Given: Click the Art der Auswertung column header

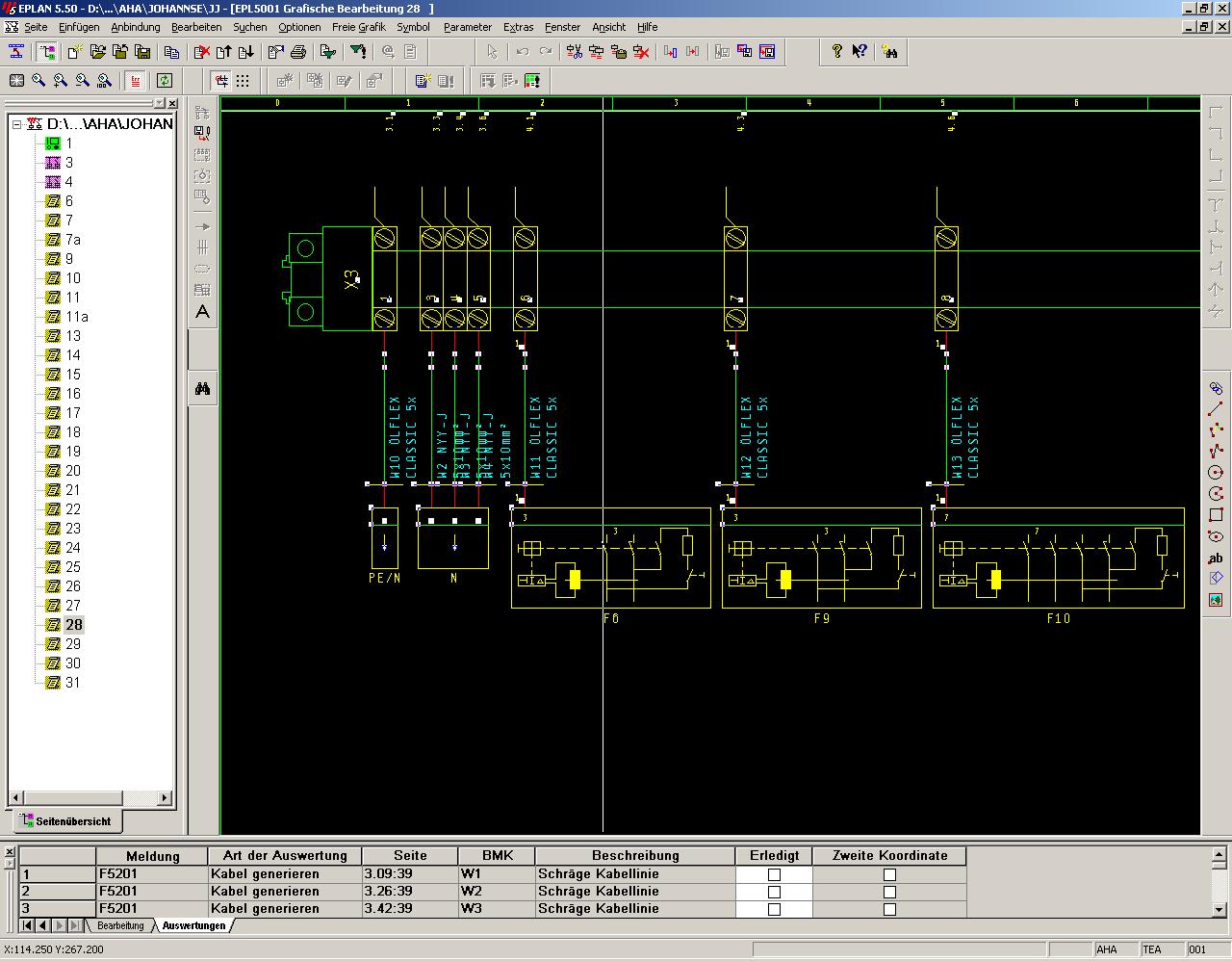Looking at the screenshot, I should [285, 856].
